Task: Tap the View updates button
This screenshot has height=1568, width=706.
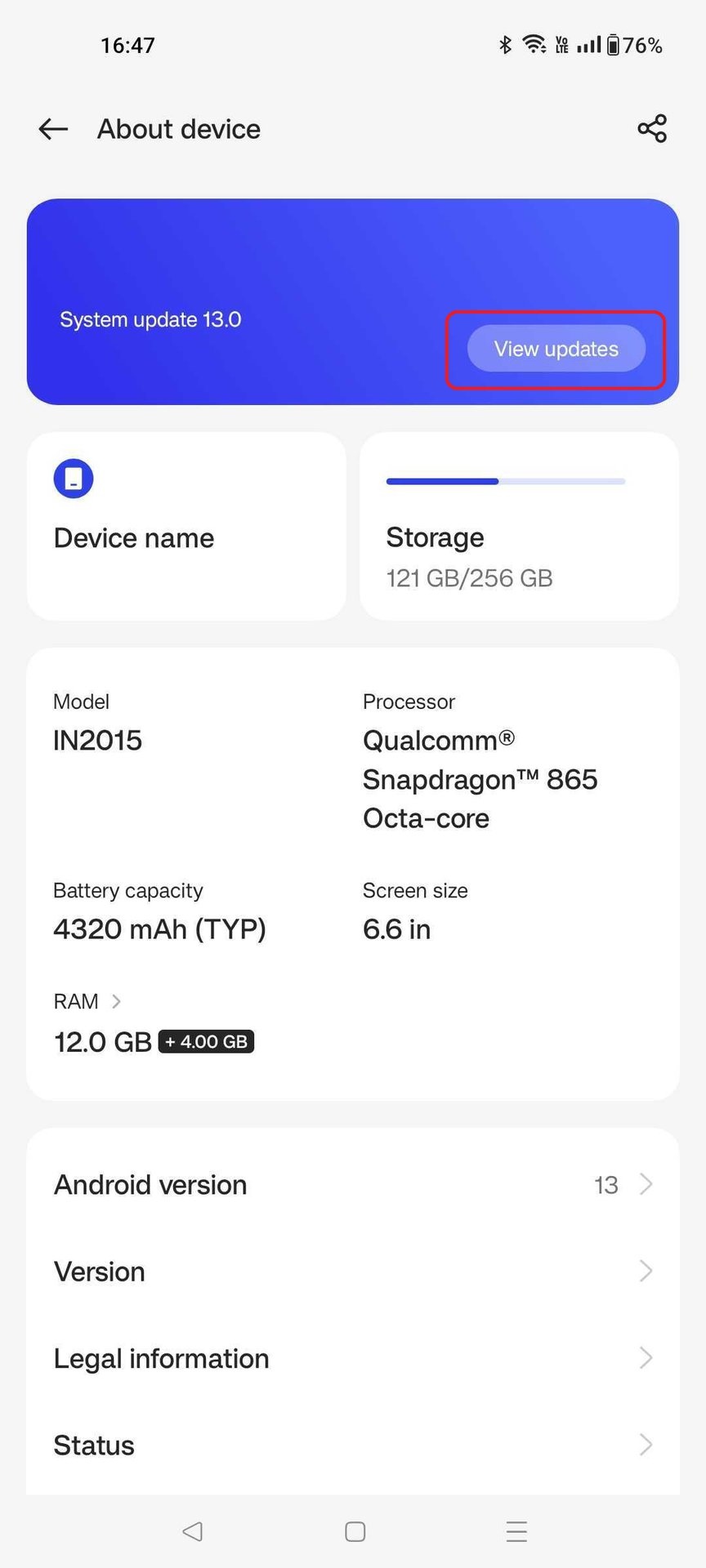Action: tap(556, 350)
